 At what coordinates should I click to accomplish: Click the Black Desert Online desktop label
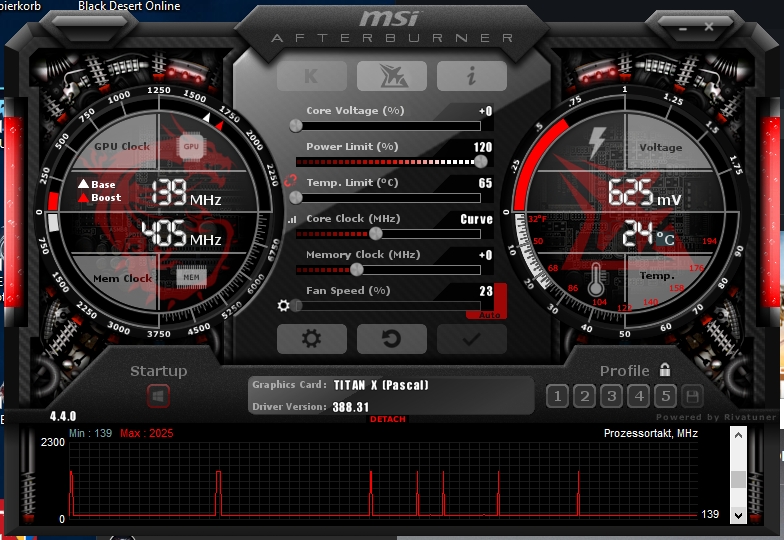[x=129, y=6]
